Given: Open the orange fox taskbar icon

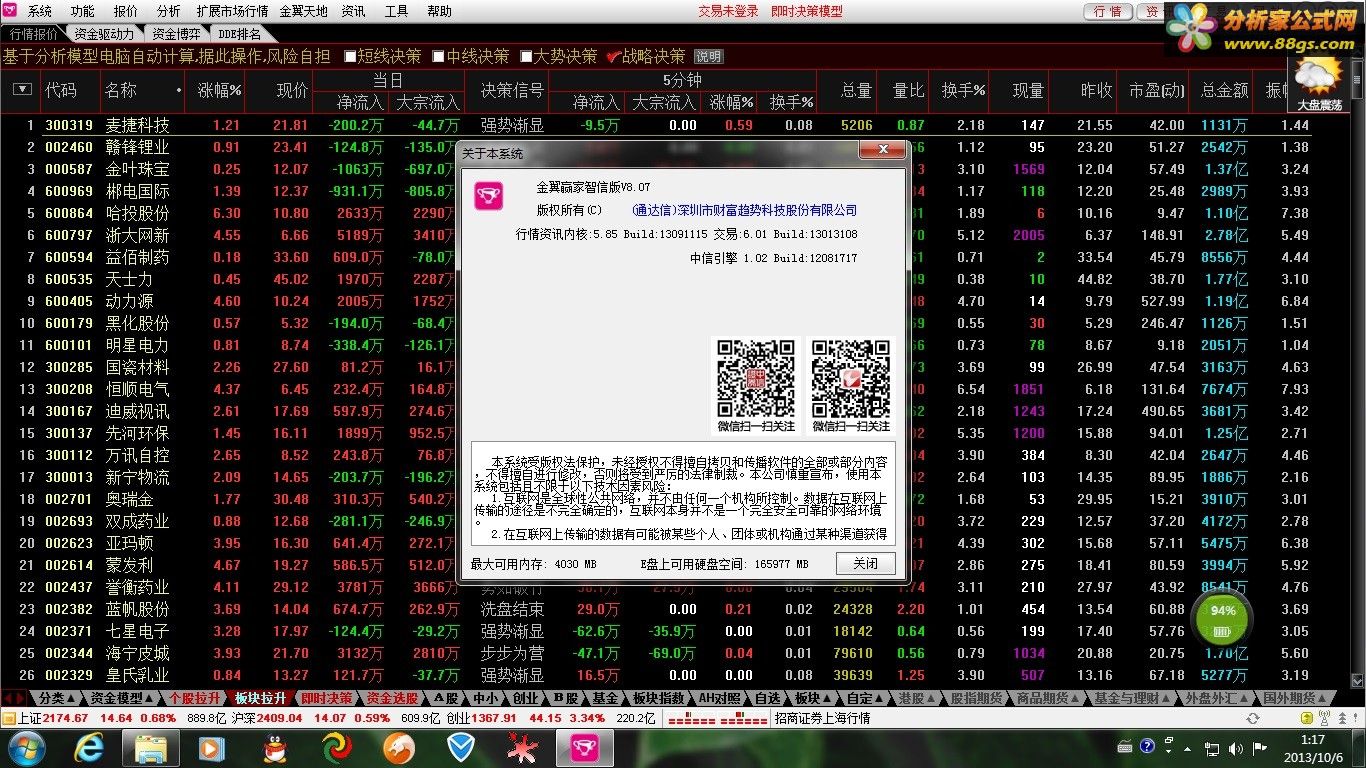Looking at the screenshot, I should pyautogui.click(x=399, y=747).
